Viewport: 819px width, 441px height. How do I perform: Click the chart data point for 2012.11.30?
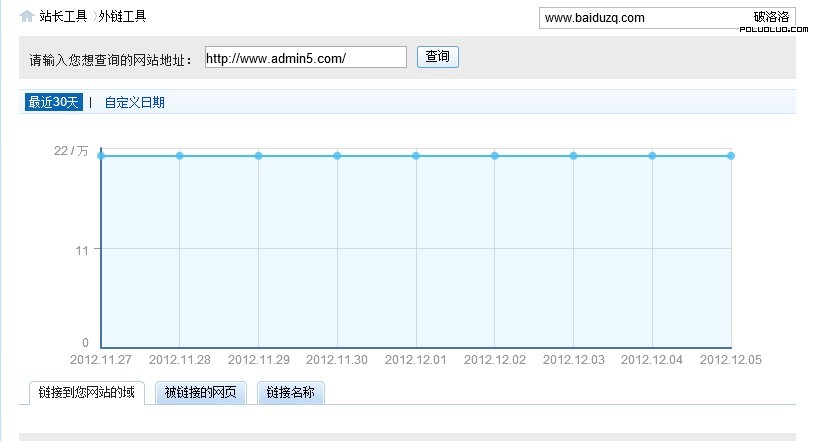337,156
